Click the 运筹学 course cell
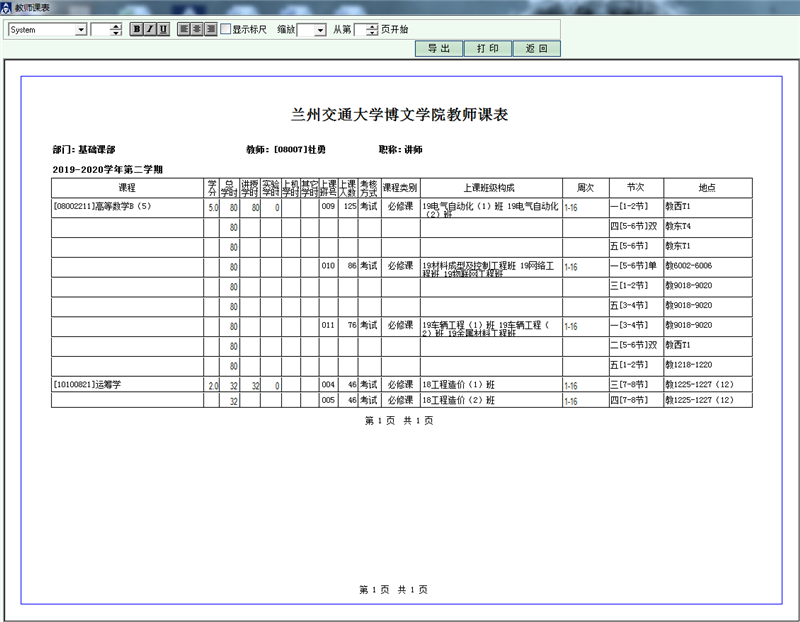This screenshot has width=800, height=622. click(x=127, y=384)
